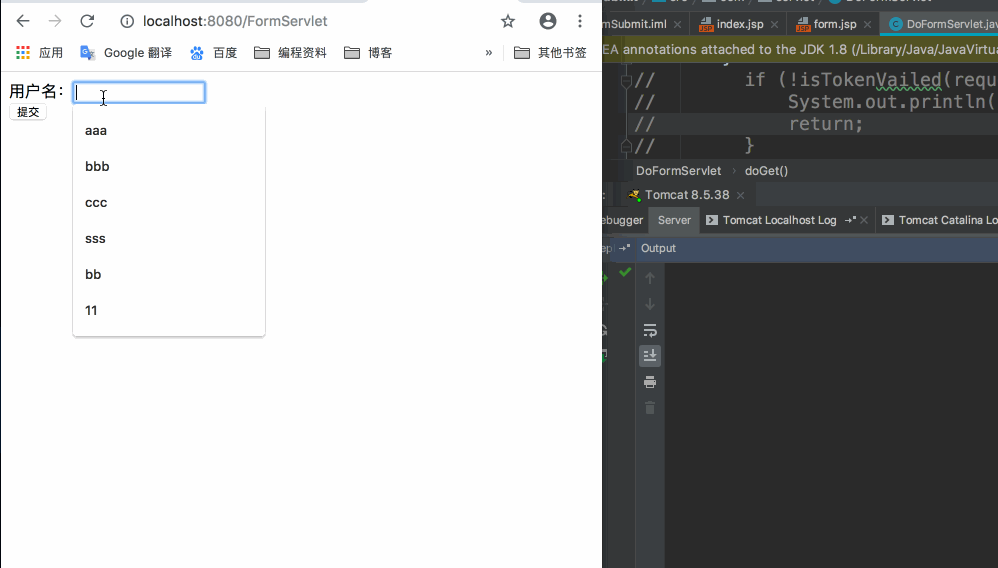Collapse fold marker at closing brace line
Image resolution: width=998 pixels, height=568 pixels.
(626, 146)
